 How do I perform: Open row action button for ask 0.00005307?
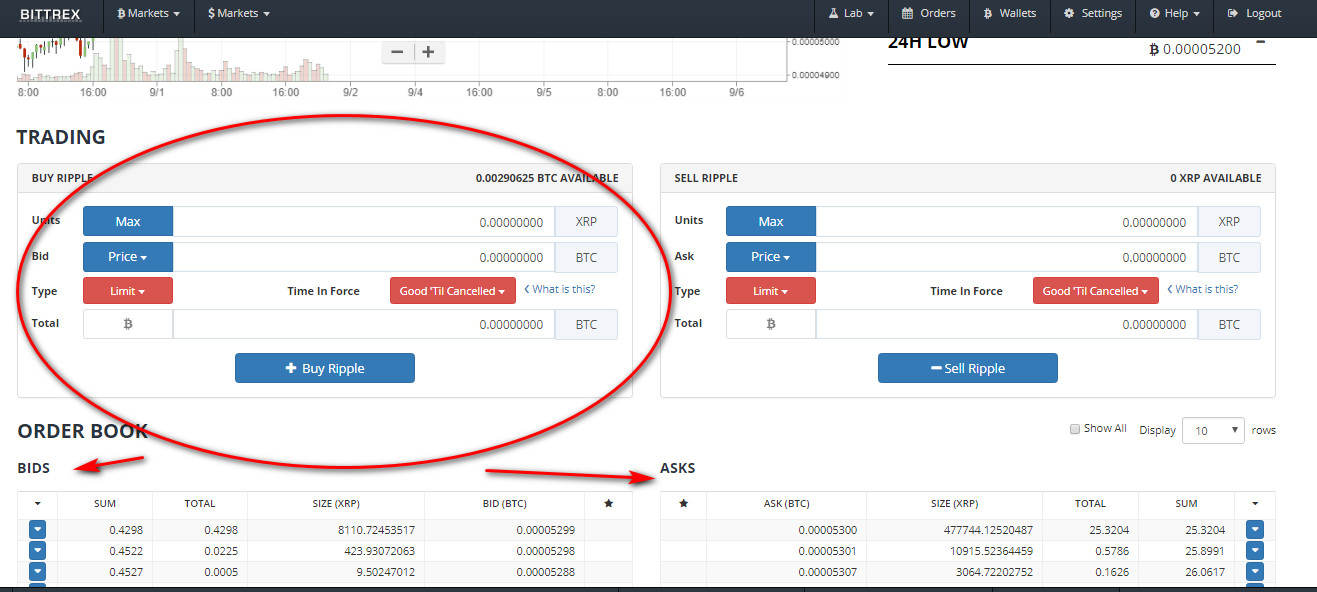pyautogui.click(x=1255, y=573)
